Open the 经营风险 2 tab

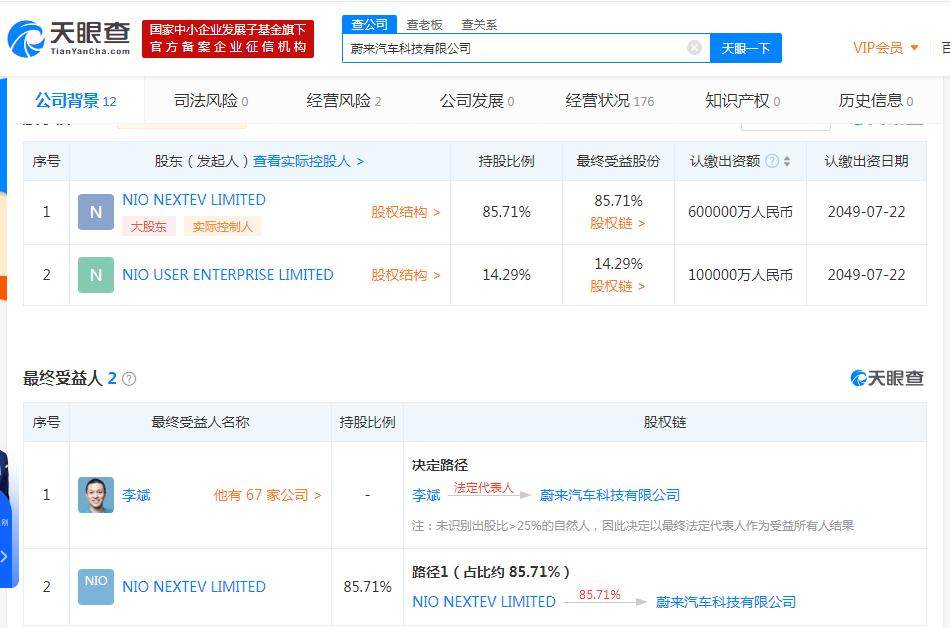pos(344,101)
